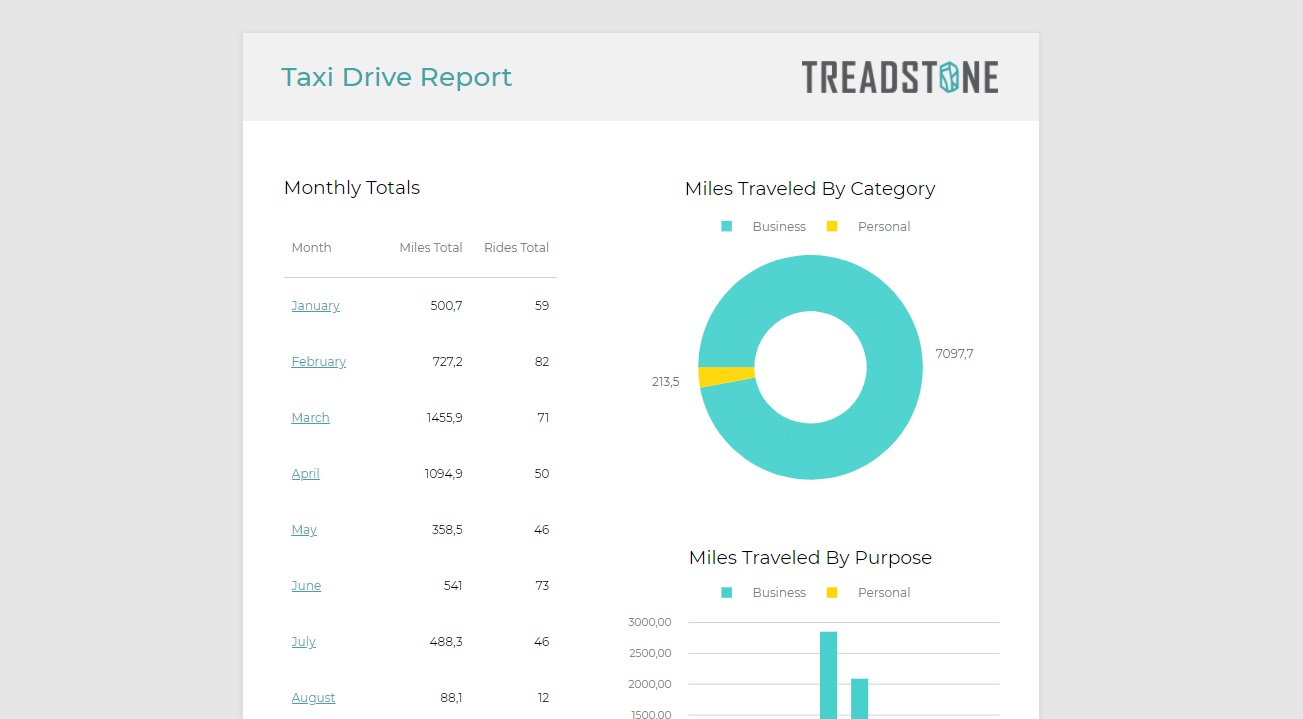Image resolution: width=1303 pixels, height=719 pixels.
Task: Open the June month link
Action: [306, 586]
